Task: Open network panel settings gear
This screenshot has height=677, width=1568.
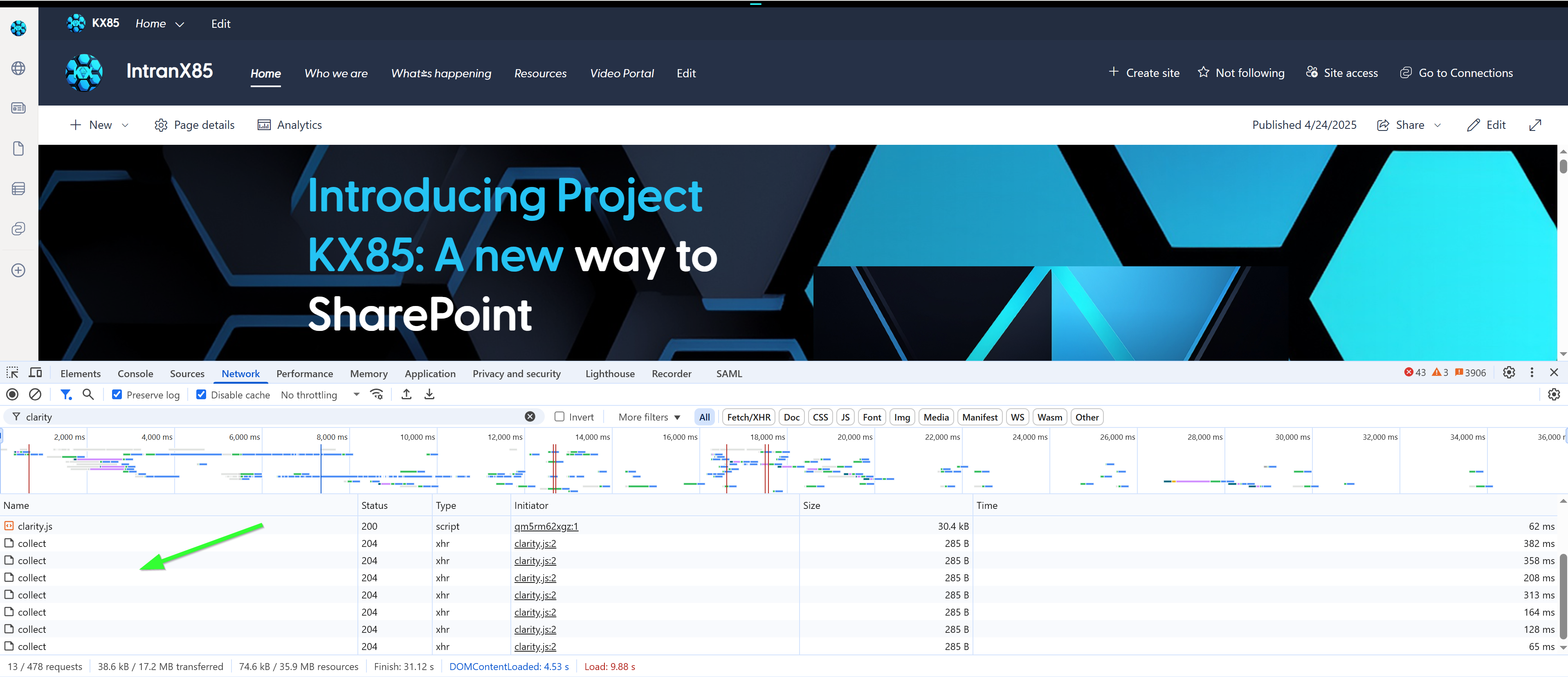Action: click(1554, 394)
